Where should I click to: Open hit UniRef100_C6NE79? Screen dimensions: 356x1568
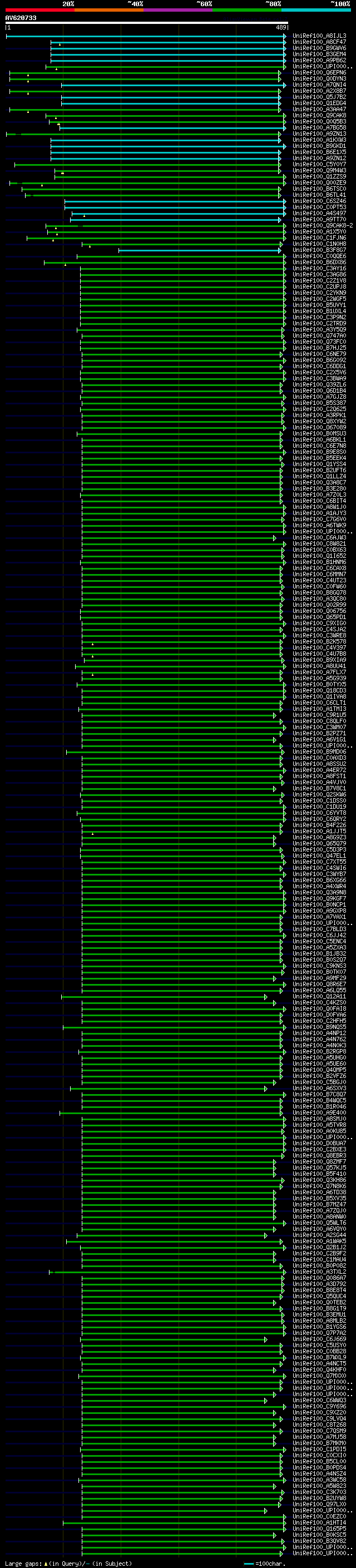click(319, 354)
